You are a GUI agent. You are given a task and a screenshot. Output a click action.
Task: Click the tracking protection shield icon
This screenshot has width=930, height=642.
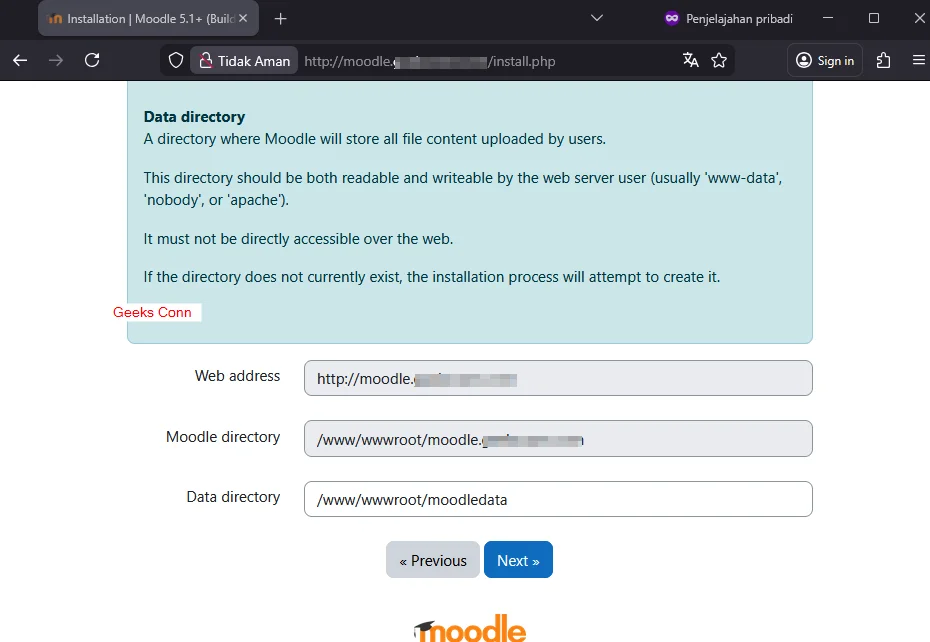coord(175,60)
